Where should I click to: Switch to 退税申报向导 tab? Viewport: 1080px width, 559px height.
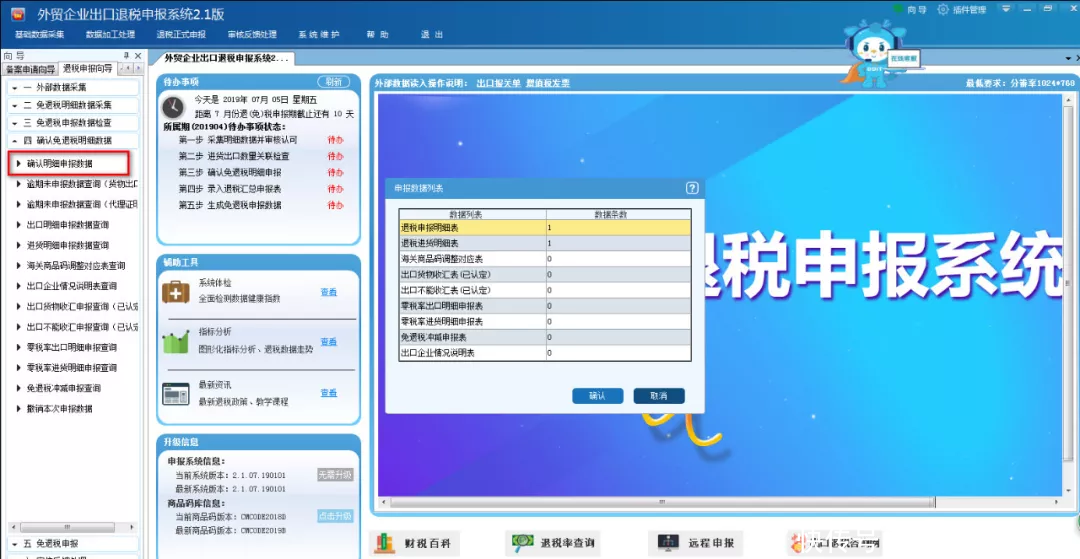(87, 68)
